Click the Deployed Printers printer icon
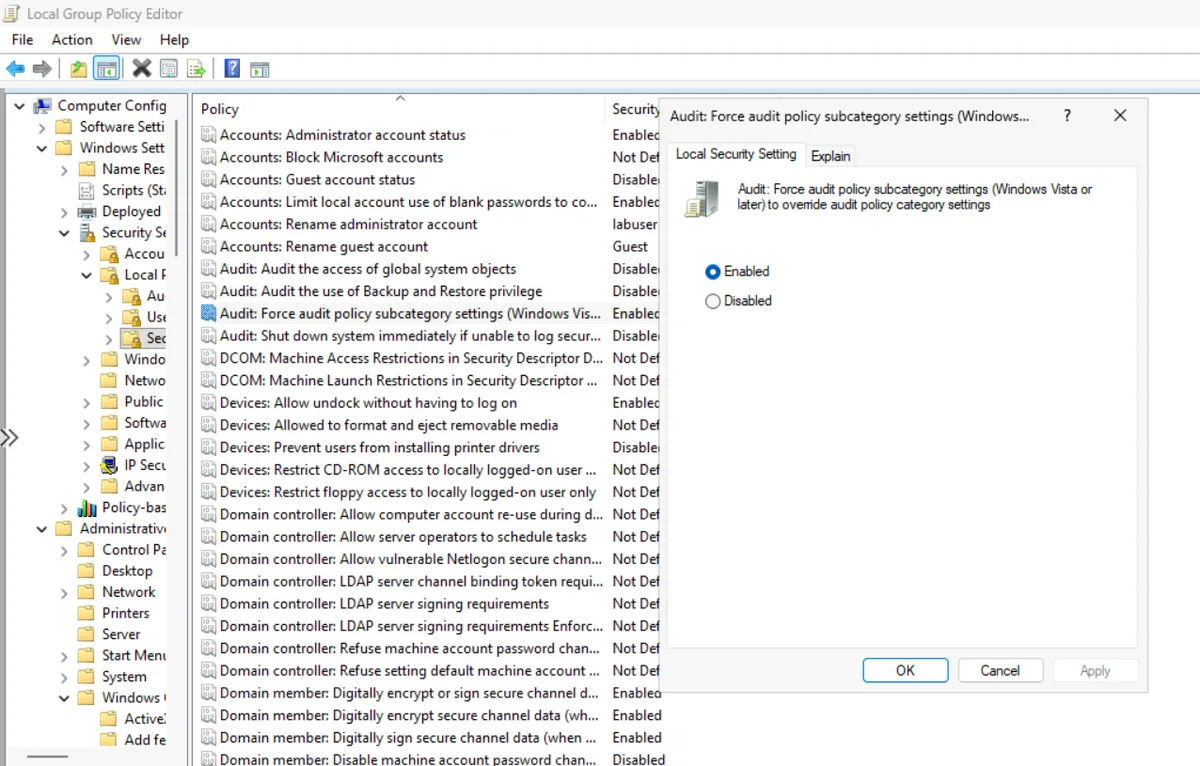The image size is (1200, 766). click(x=87, y=211)
